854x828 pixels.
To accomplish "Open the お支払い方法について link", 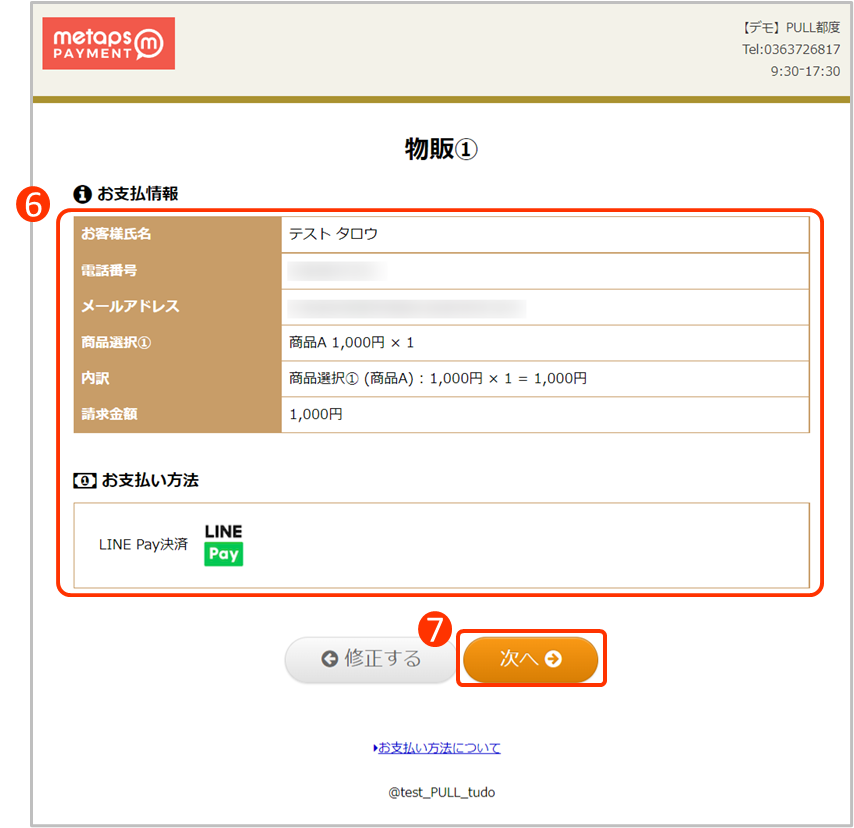I will [440, 747].
